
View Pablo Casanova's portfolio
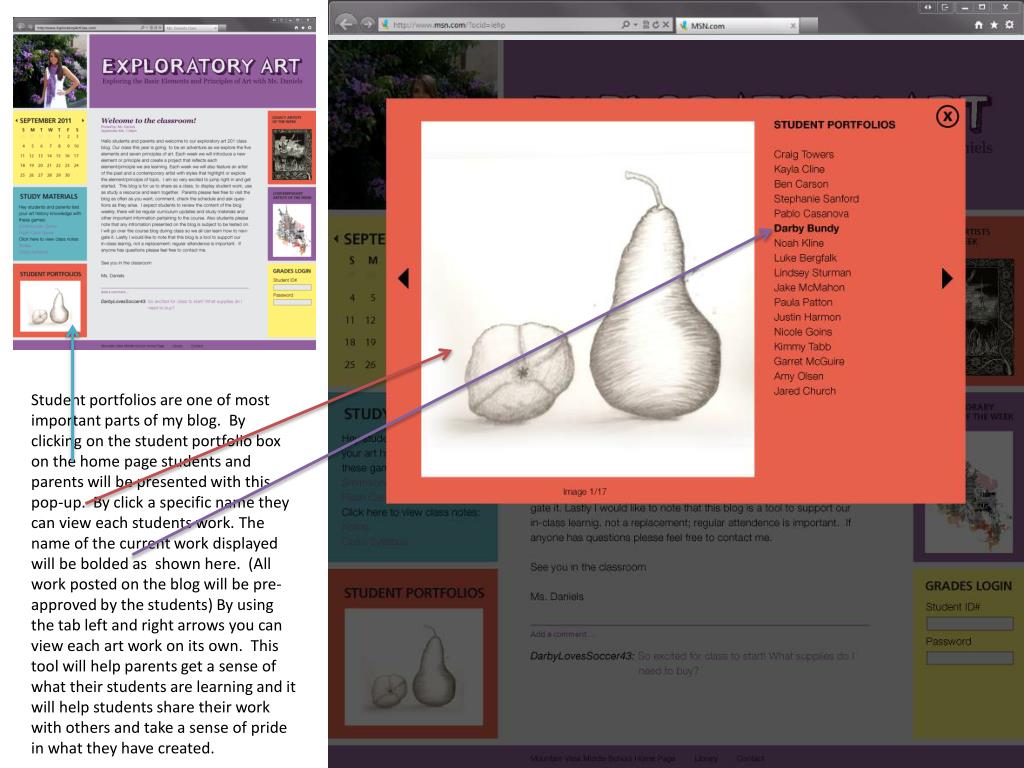[811, 214]
